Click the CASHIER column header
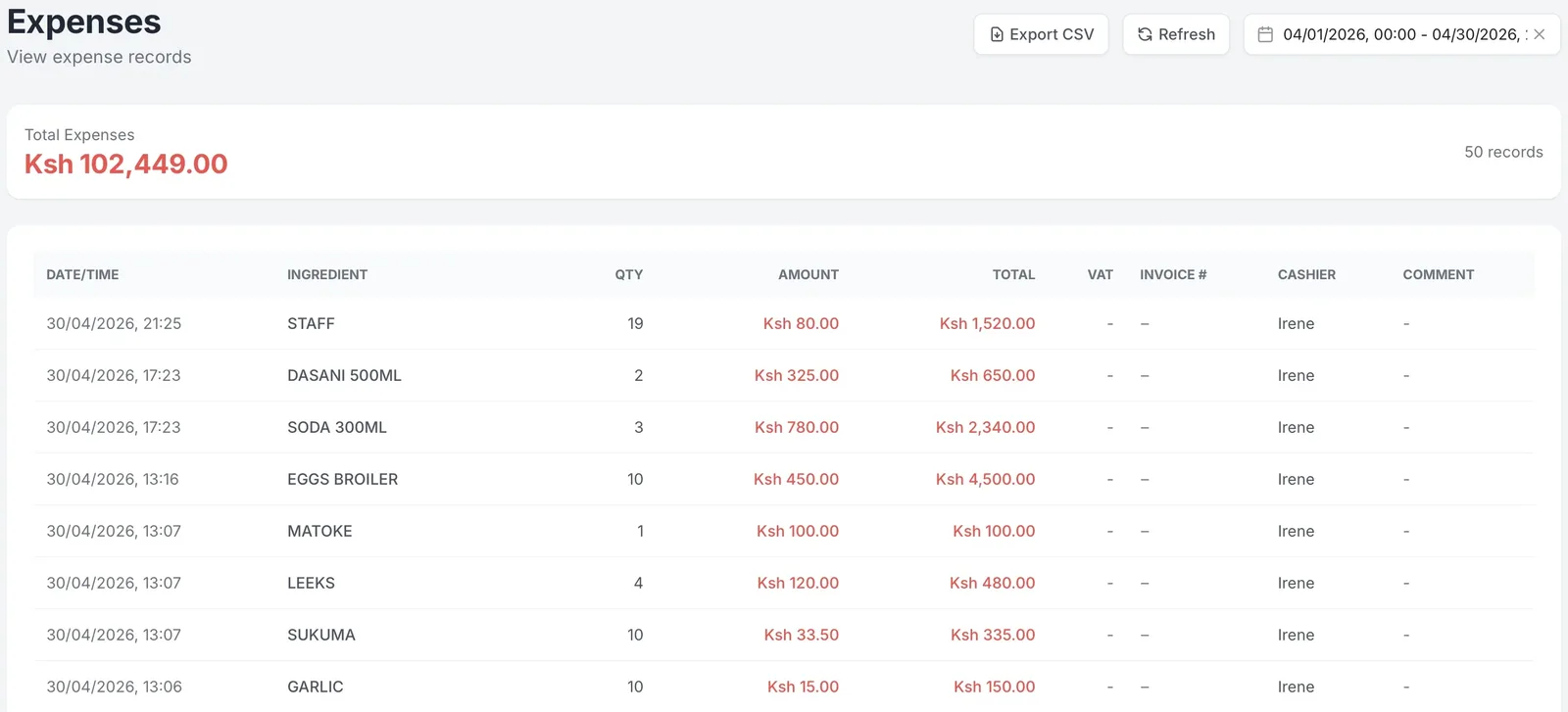Viewport: 1568px width, 712px height. (x=1306, y=275)
